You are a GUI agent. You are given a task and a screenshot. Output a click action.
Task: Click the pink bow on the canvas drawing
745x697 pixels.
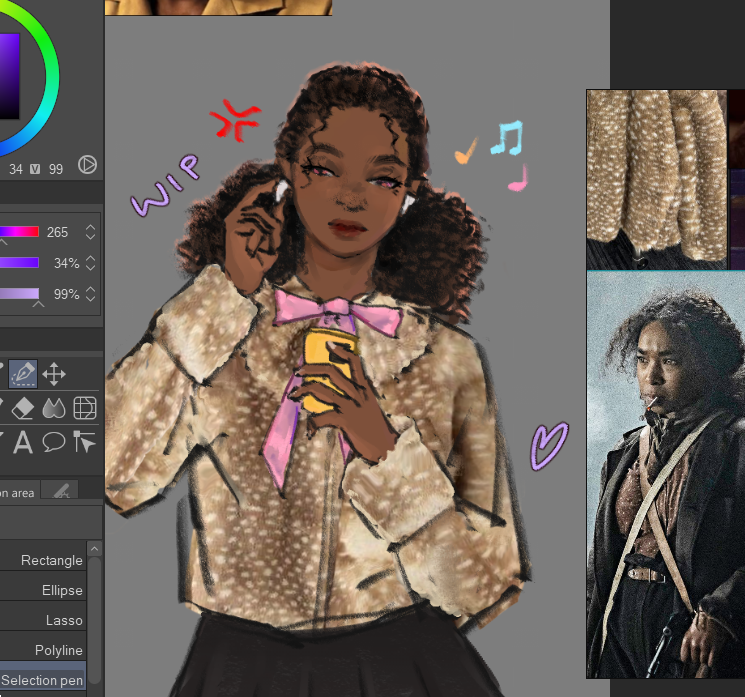point(338,311)
